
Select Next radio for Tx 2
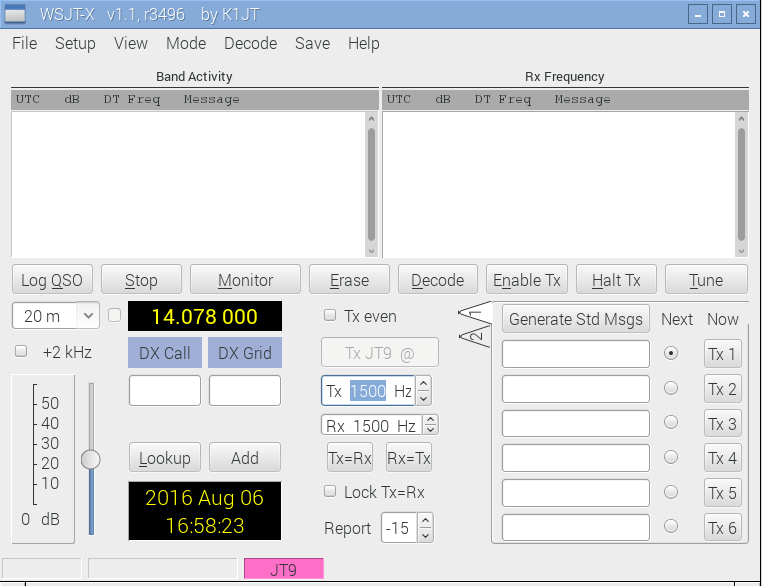point(671,388)
